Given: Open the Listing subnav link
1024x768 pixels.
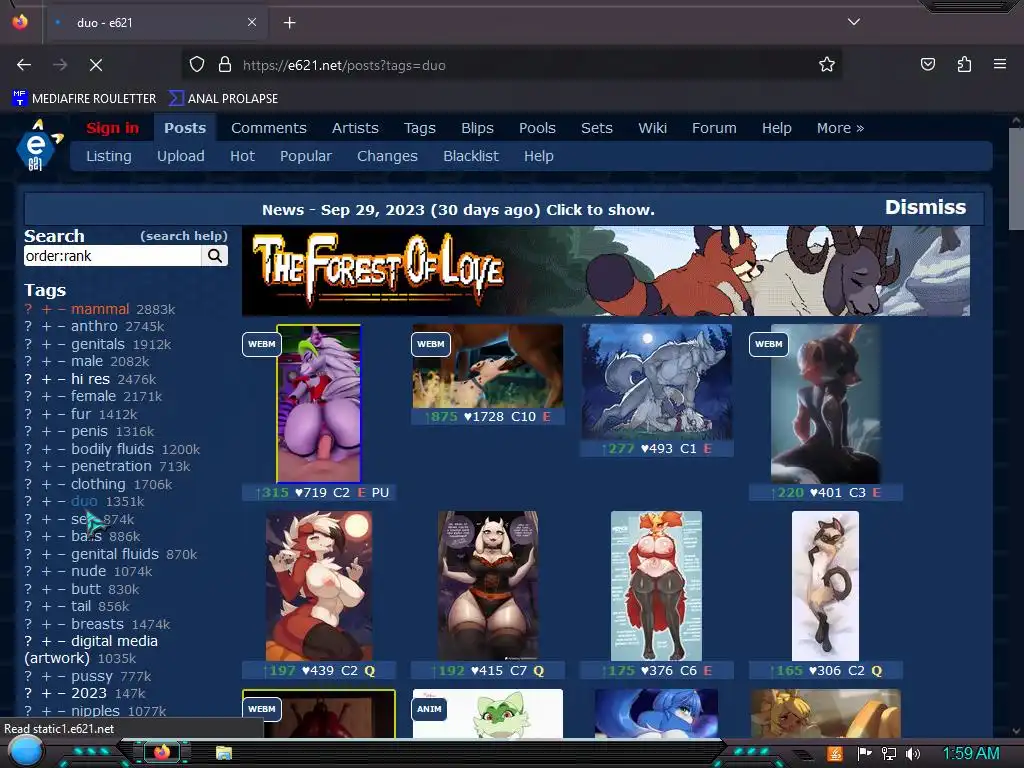Looking at the screenshot, I should point(108,156).
